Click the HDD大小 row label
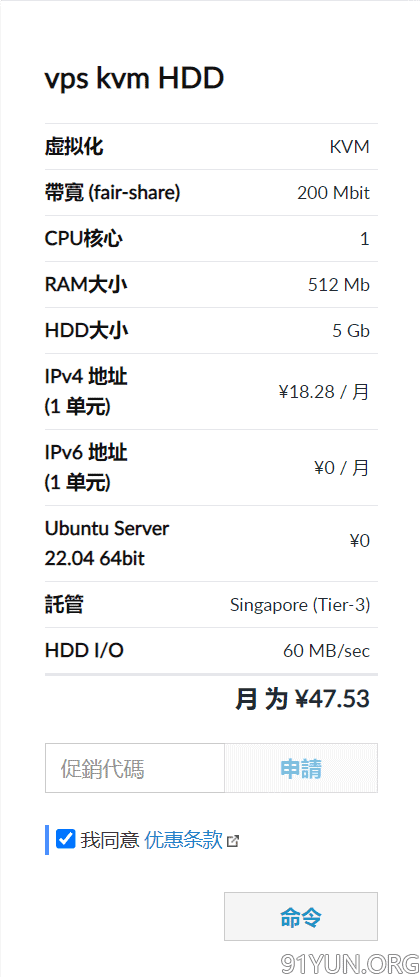Viewport: 420px width, 977px height. pos(87,330)
